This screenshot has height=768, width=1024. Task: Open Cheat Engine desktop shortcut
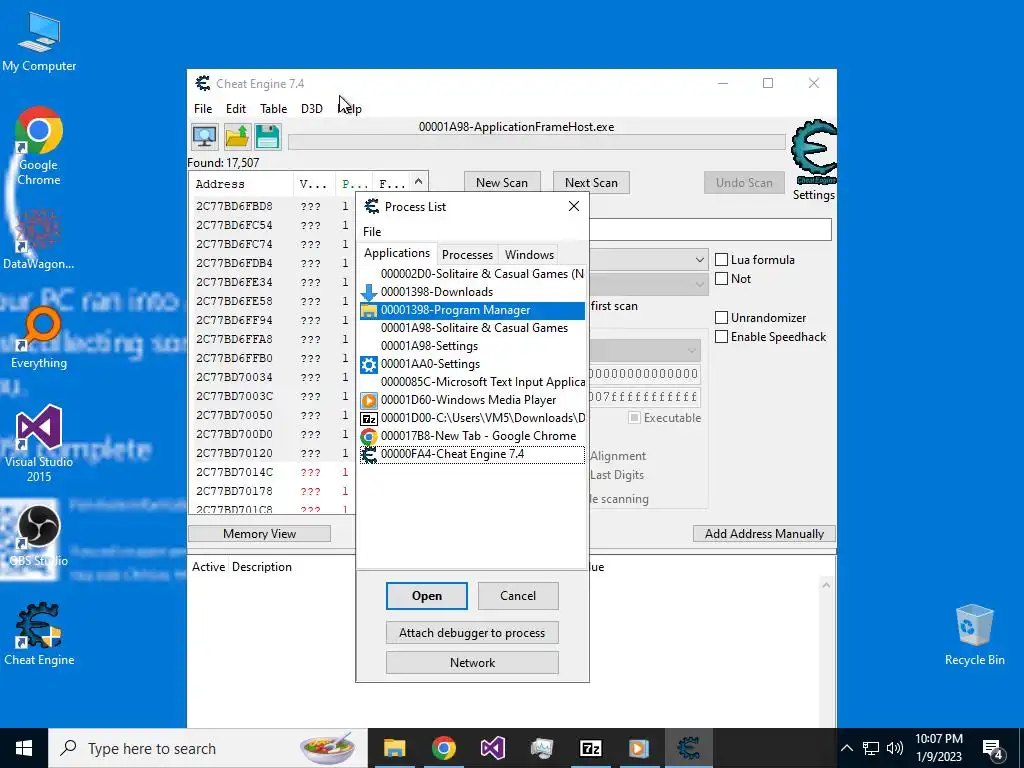[39, 634]
